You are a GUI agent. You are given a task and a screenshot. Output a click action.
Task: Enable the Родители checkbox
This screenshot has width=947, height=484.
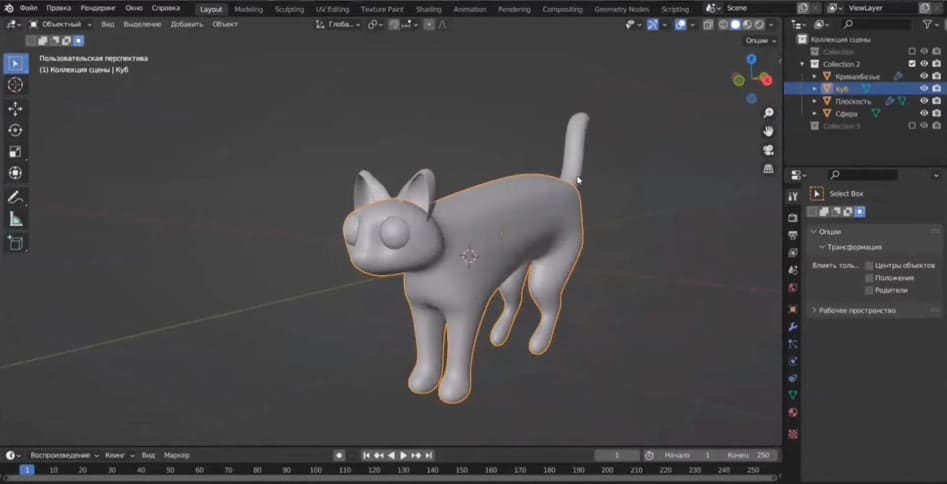coord(869,290)
